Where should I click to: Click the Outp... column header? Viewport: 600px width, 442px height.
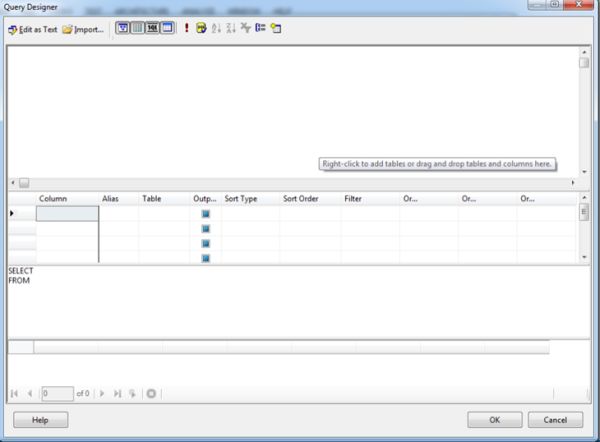pyautogui.click(x=206, y=199)
